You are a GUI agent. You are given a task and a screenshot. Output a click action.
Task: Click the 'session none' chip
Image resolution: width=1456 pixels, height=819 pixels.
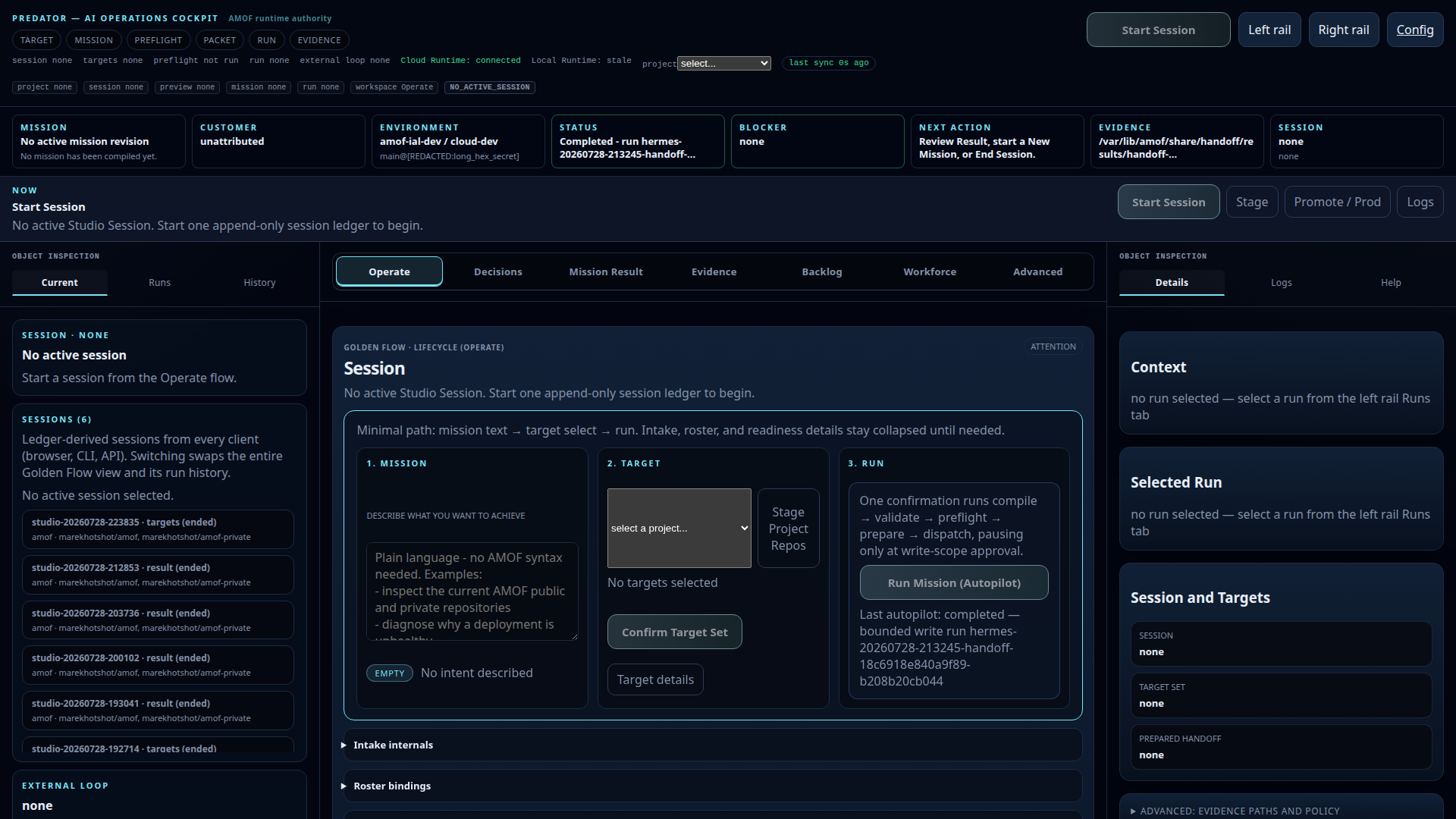click(x=116, y=87)
